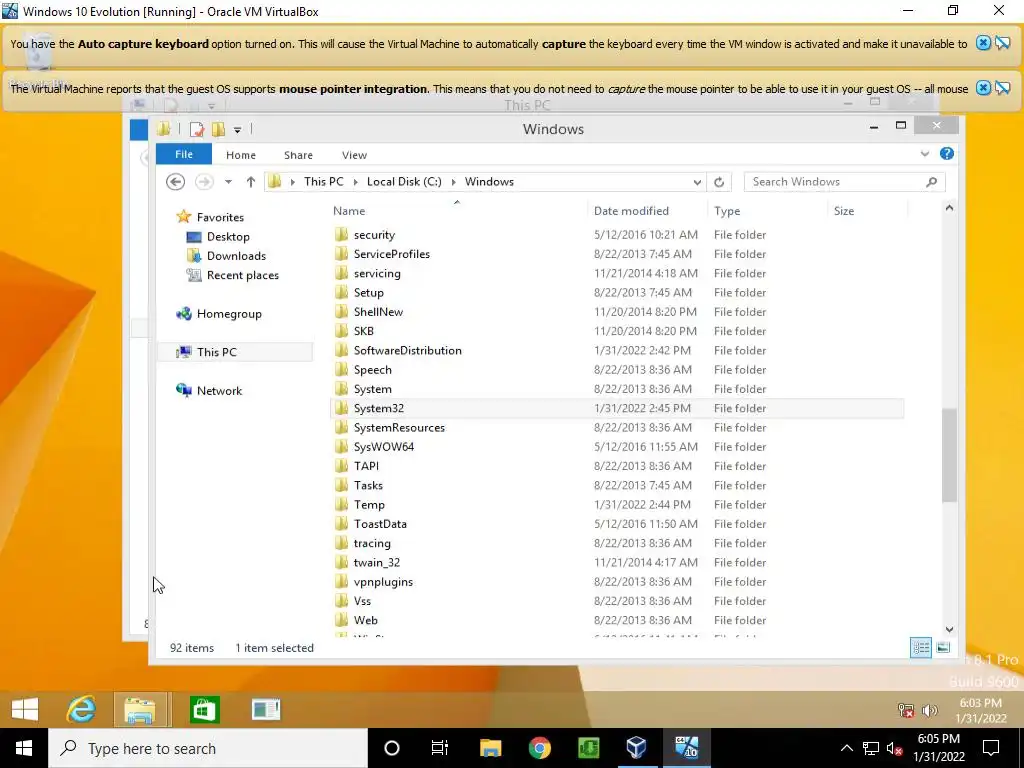Select the SysWOW64 folder

384,447
